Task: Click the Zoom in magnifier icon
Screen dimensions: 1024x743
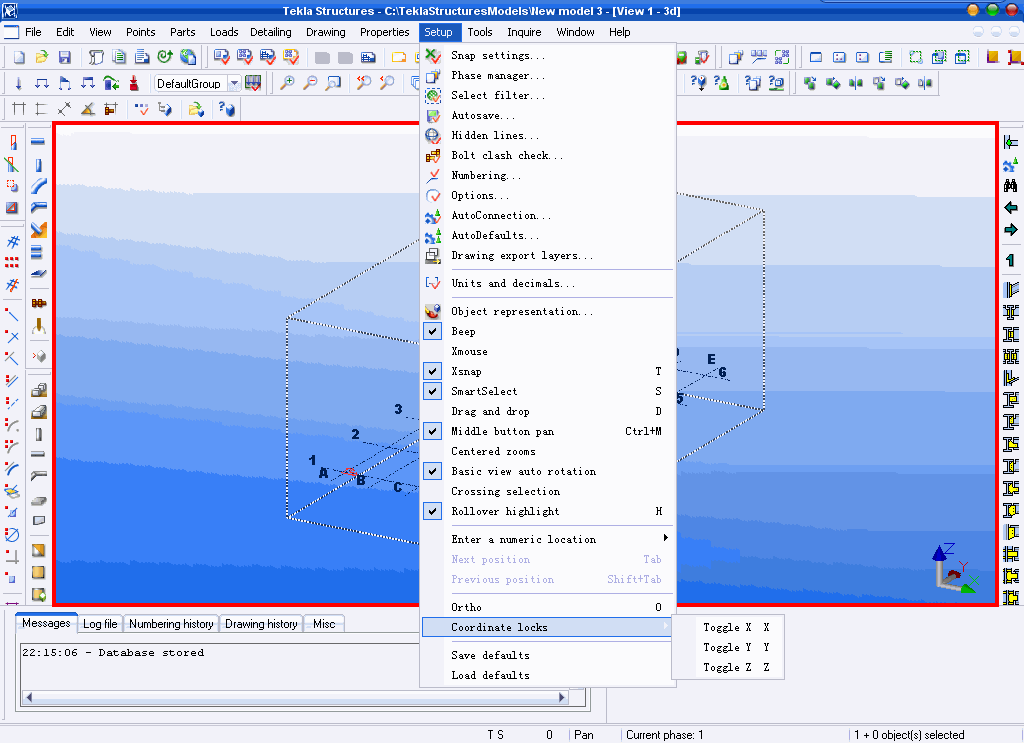Action: (287, 83)
